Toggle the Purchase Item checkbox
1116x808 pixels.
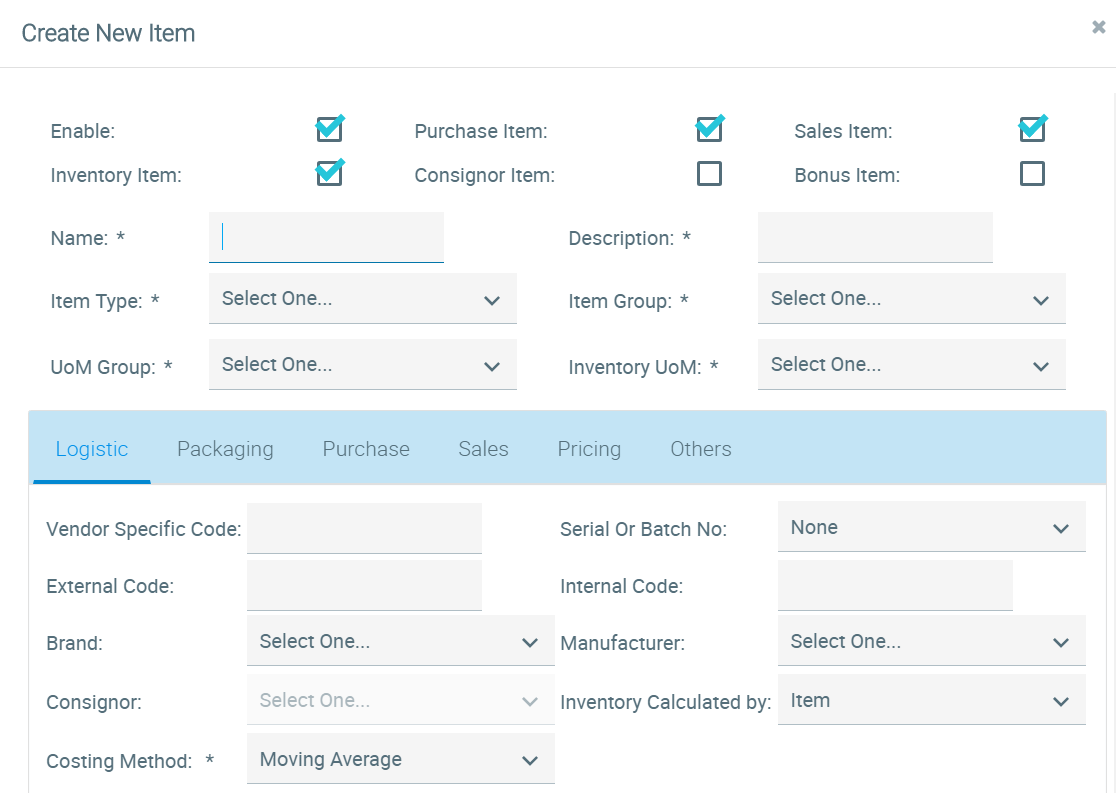click(x=709, y=130)
